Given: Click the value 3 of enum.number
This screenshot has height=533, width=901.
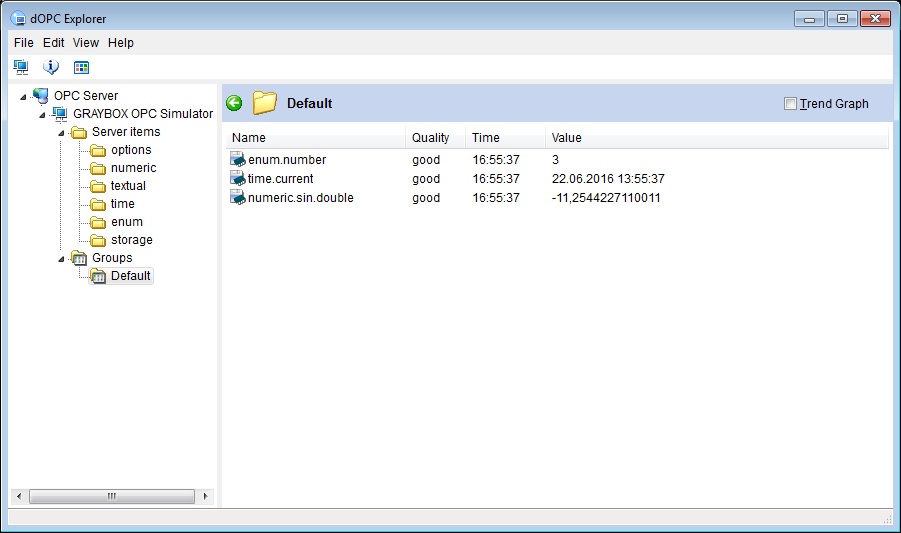Looking at the screenshot, I should click(x=555, y=160).
